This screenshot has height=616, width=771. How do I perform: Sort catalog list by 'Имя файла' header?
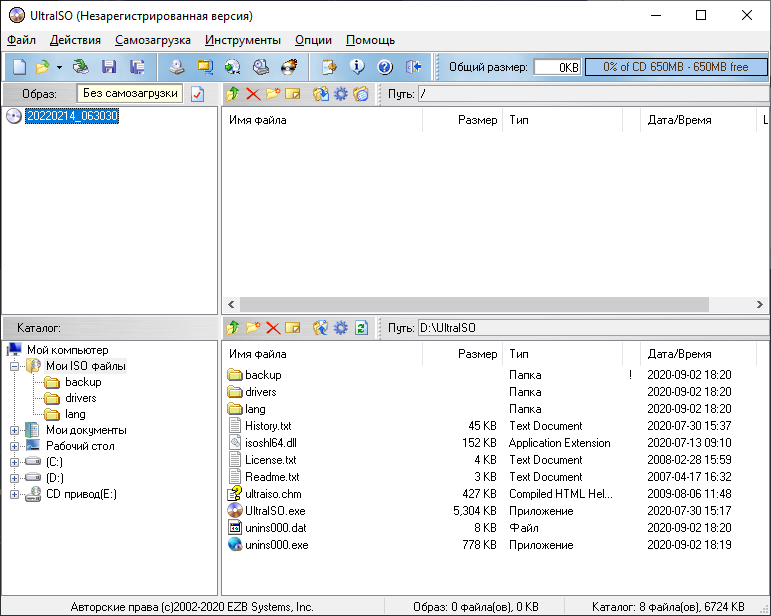tap(323, 354)
